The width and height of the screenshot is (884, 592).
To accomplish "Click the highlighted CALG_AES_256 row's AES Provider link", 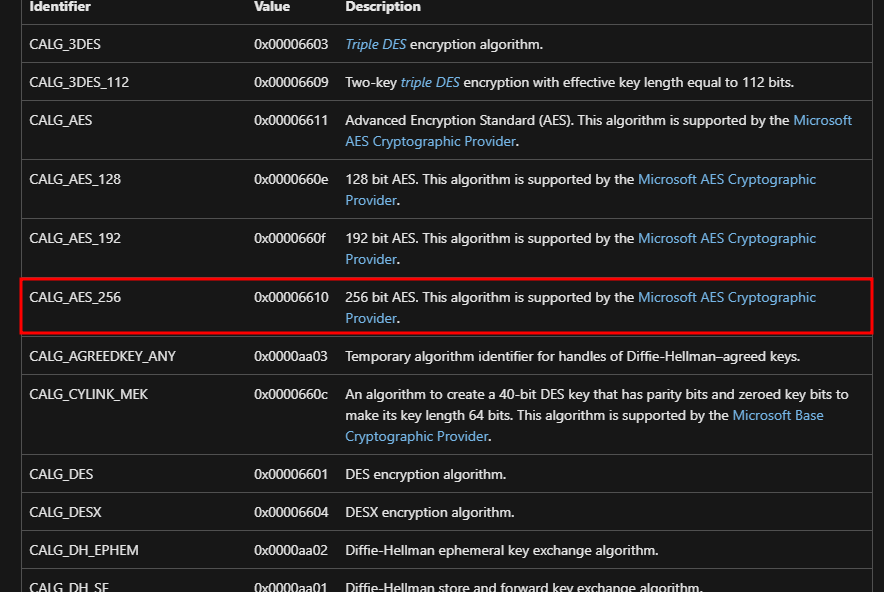I will point(727,298).
